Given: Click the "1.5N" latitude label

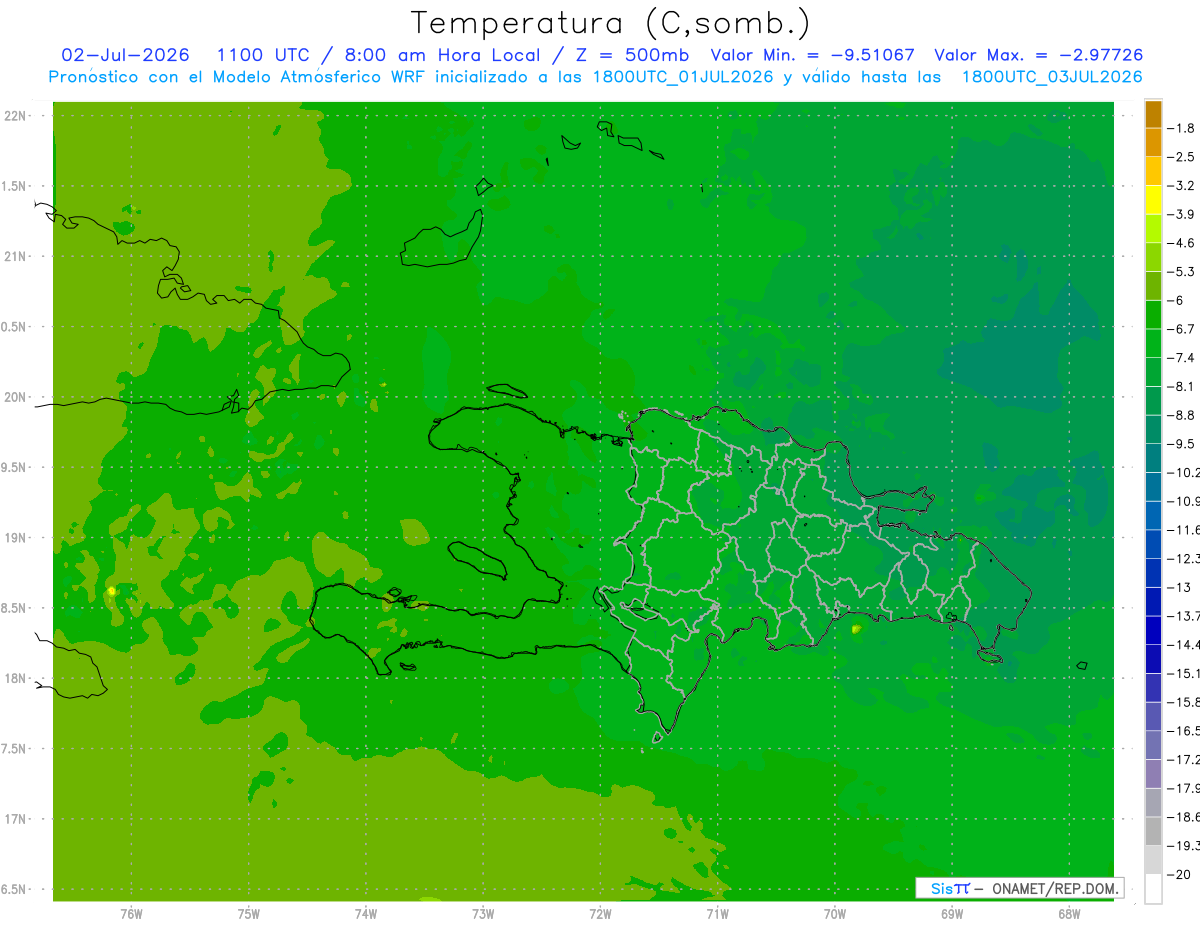Looking at the screenshot, I should (15, 186).
